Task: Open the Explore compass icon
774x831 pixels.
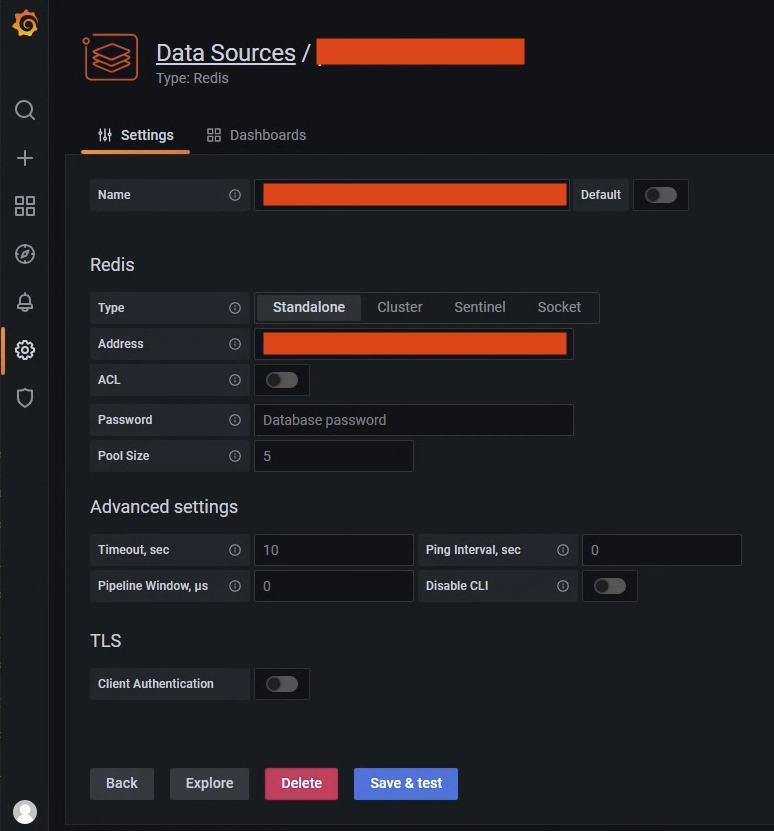Action: click(25, 254)
